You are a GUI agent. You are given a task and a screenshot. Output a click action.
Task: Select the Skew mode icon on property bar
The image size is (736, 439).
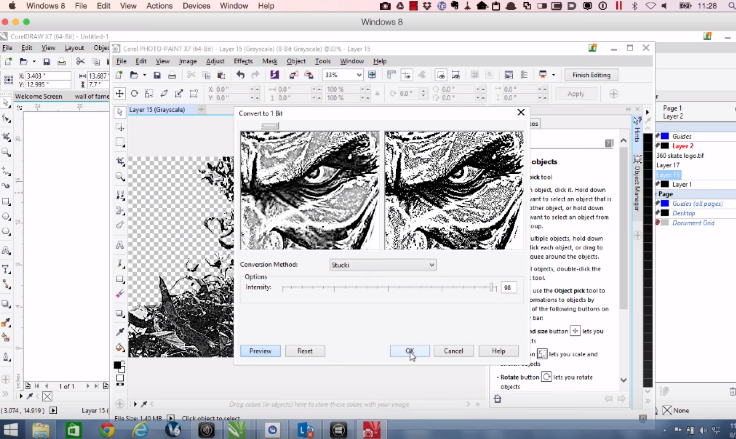[164, 93]
